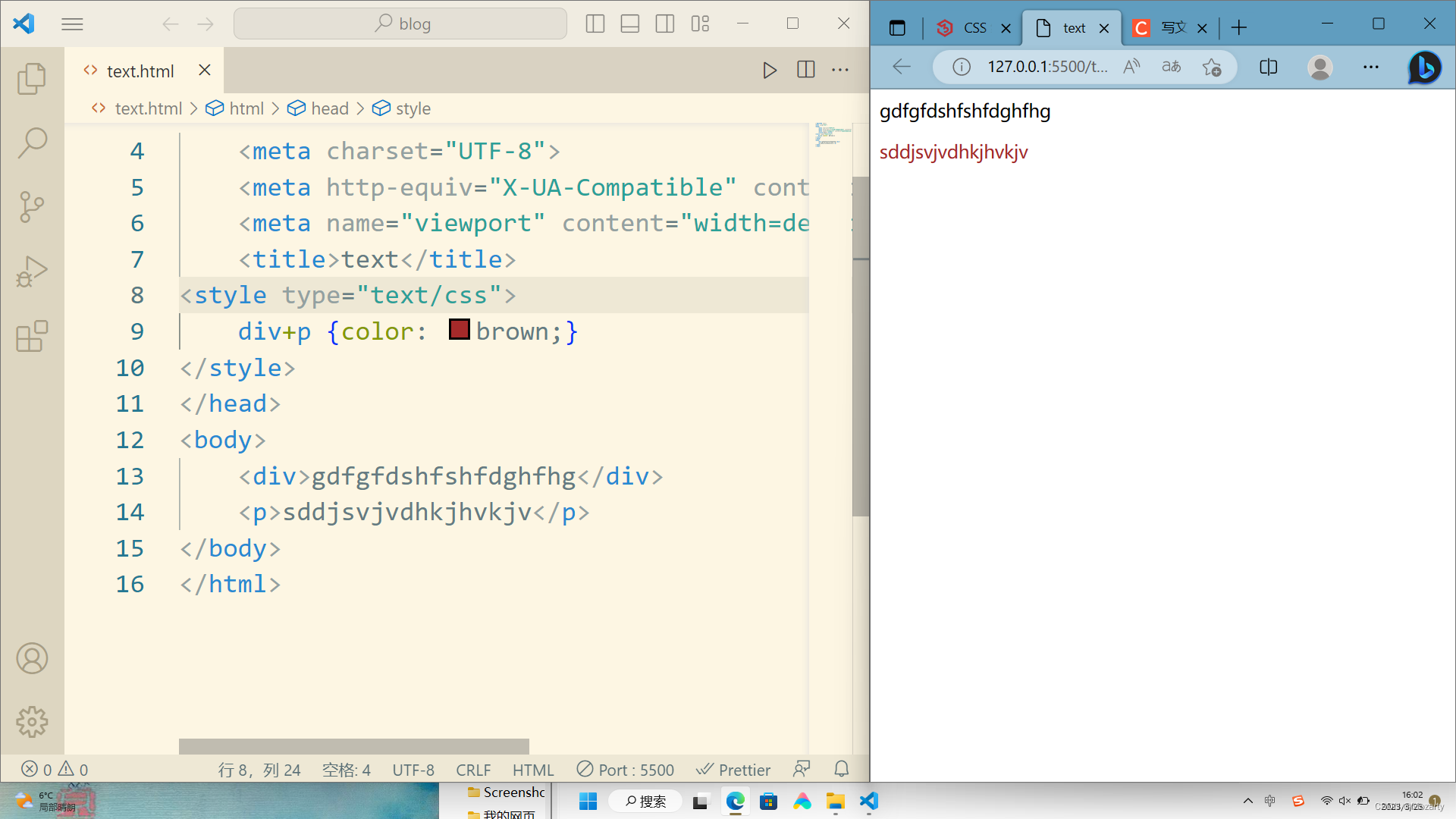Show hidden system tray icons

pyautogui.click(x=1248, y=801)
